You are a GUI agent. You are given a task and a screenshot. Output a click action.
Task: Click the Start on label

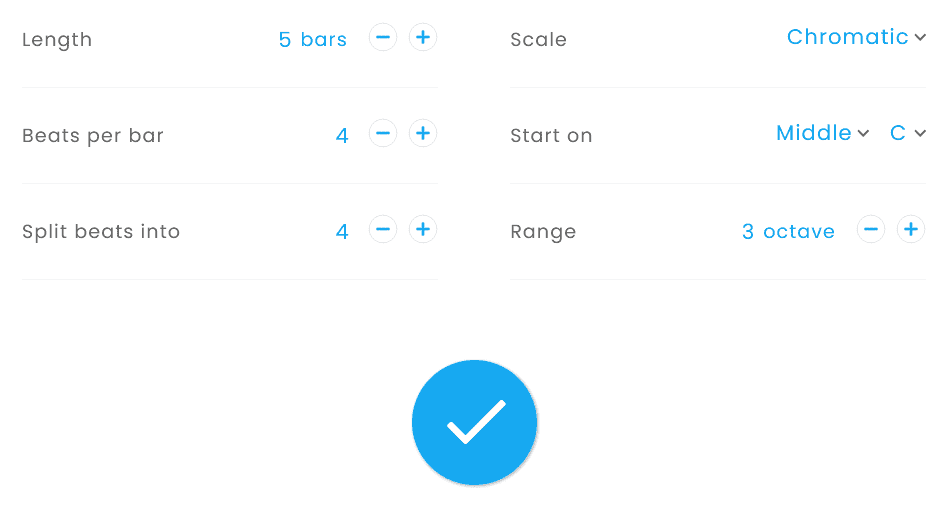(x=551, y=136)
